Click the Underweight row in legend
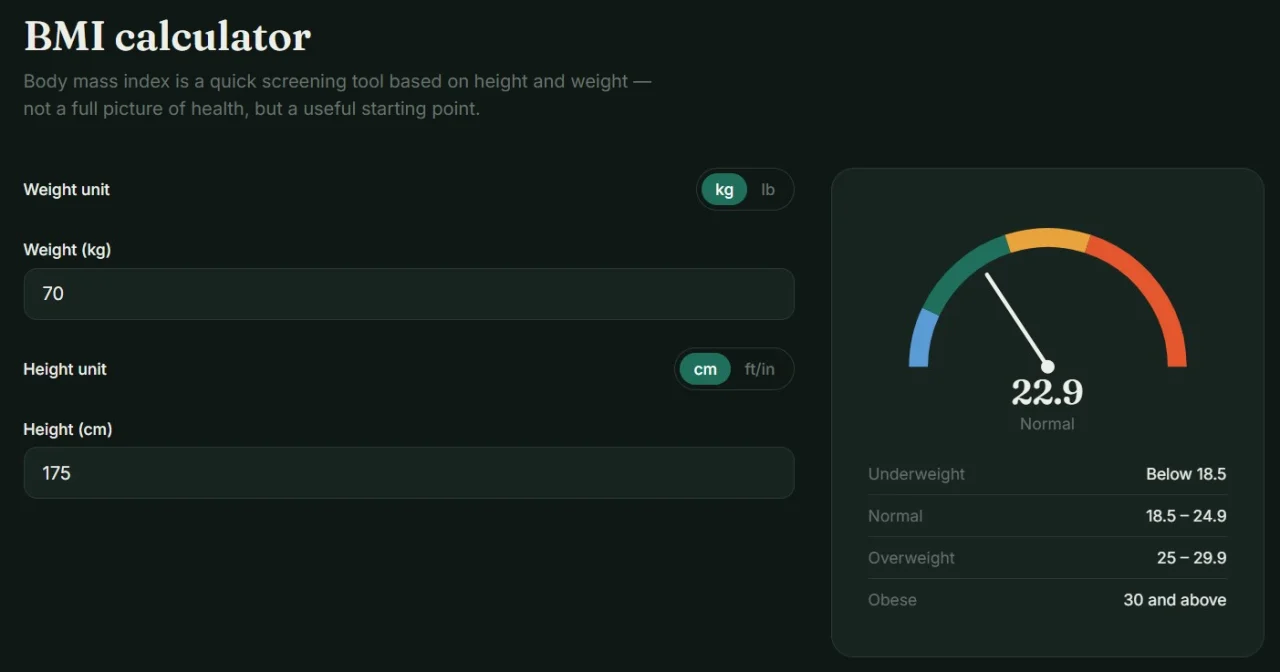 coord(1047,474)
